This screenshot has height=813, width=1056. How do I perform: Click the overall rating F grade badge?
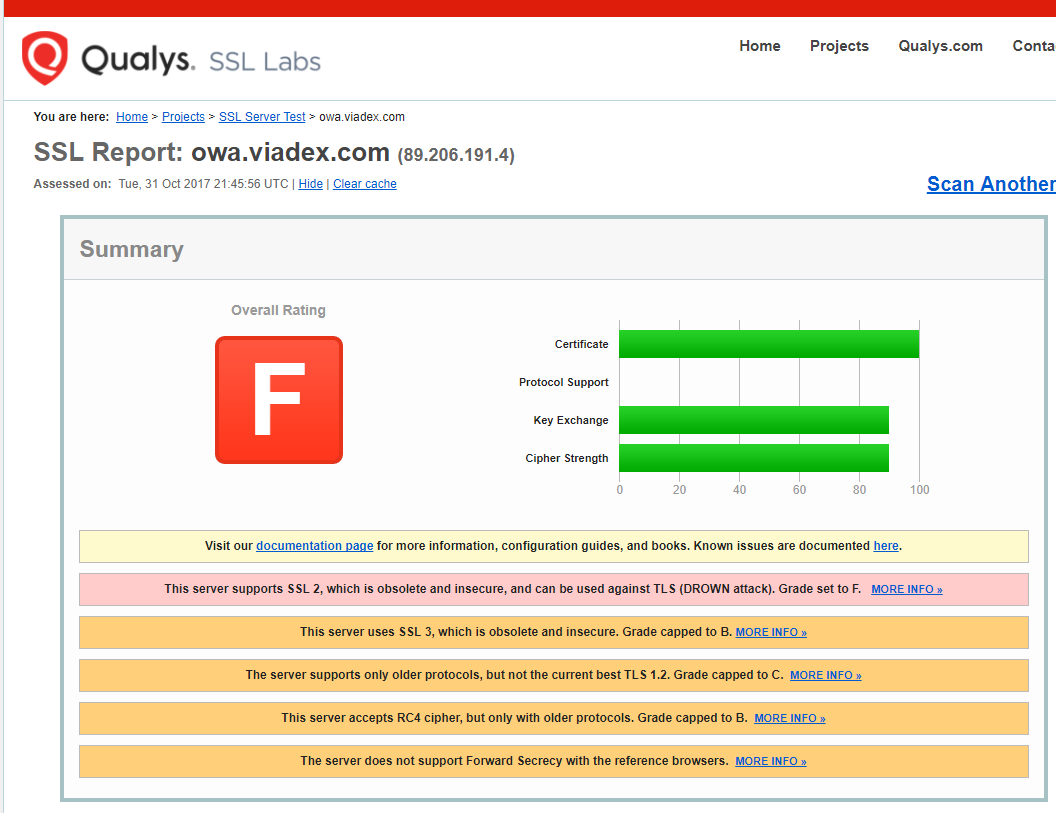coord(279,400)
